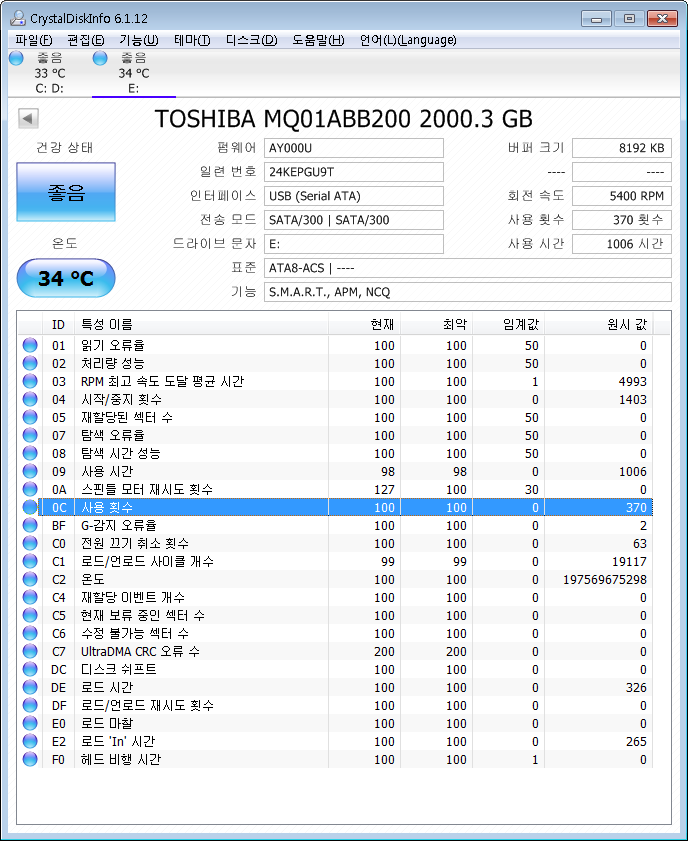Click status circle for 읽기 오류율 row

tap(30, 346)
